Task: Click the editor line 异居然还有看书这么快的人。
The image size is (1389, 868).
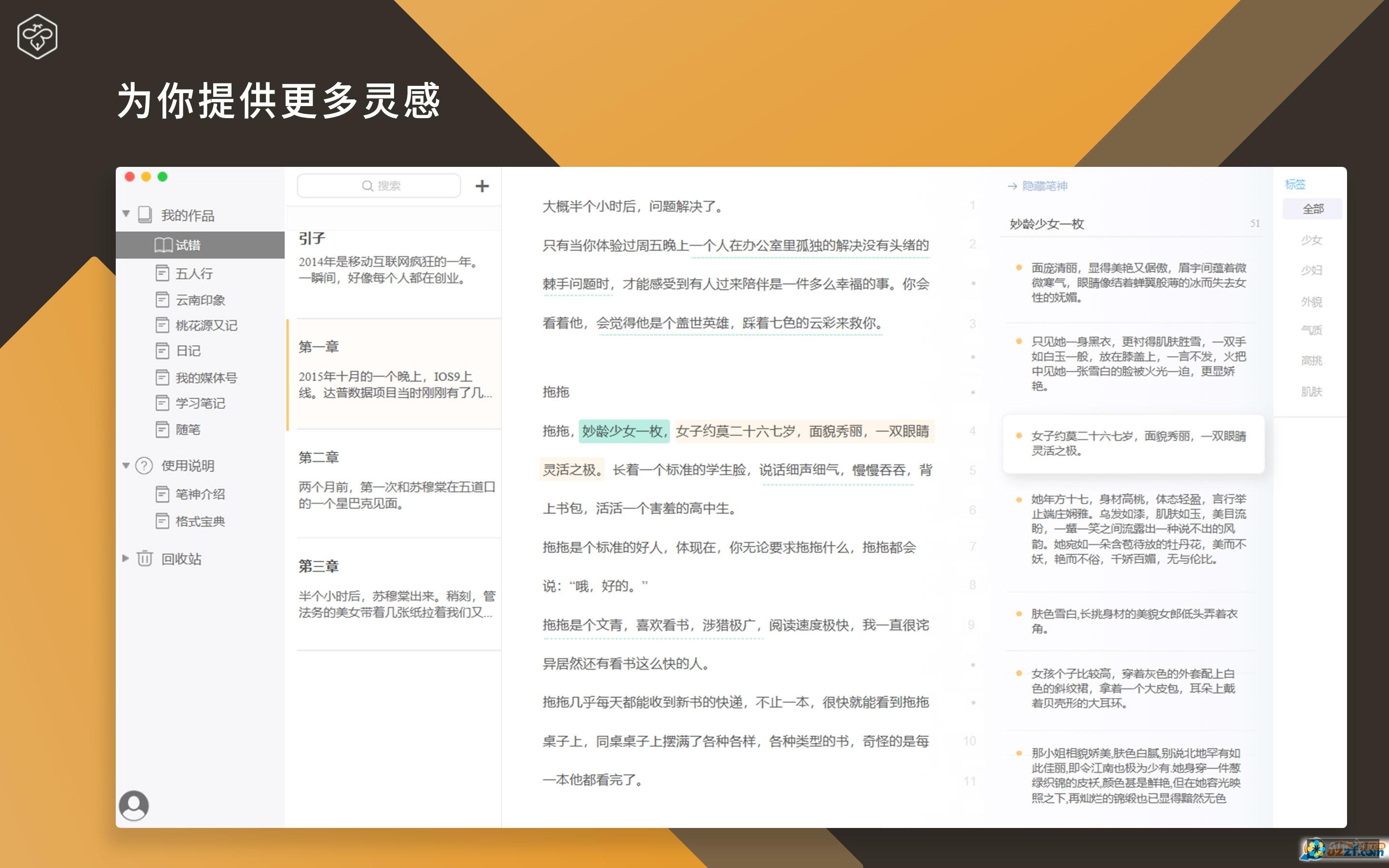Action: [627, 664]
